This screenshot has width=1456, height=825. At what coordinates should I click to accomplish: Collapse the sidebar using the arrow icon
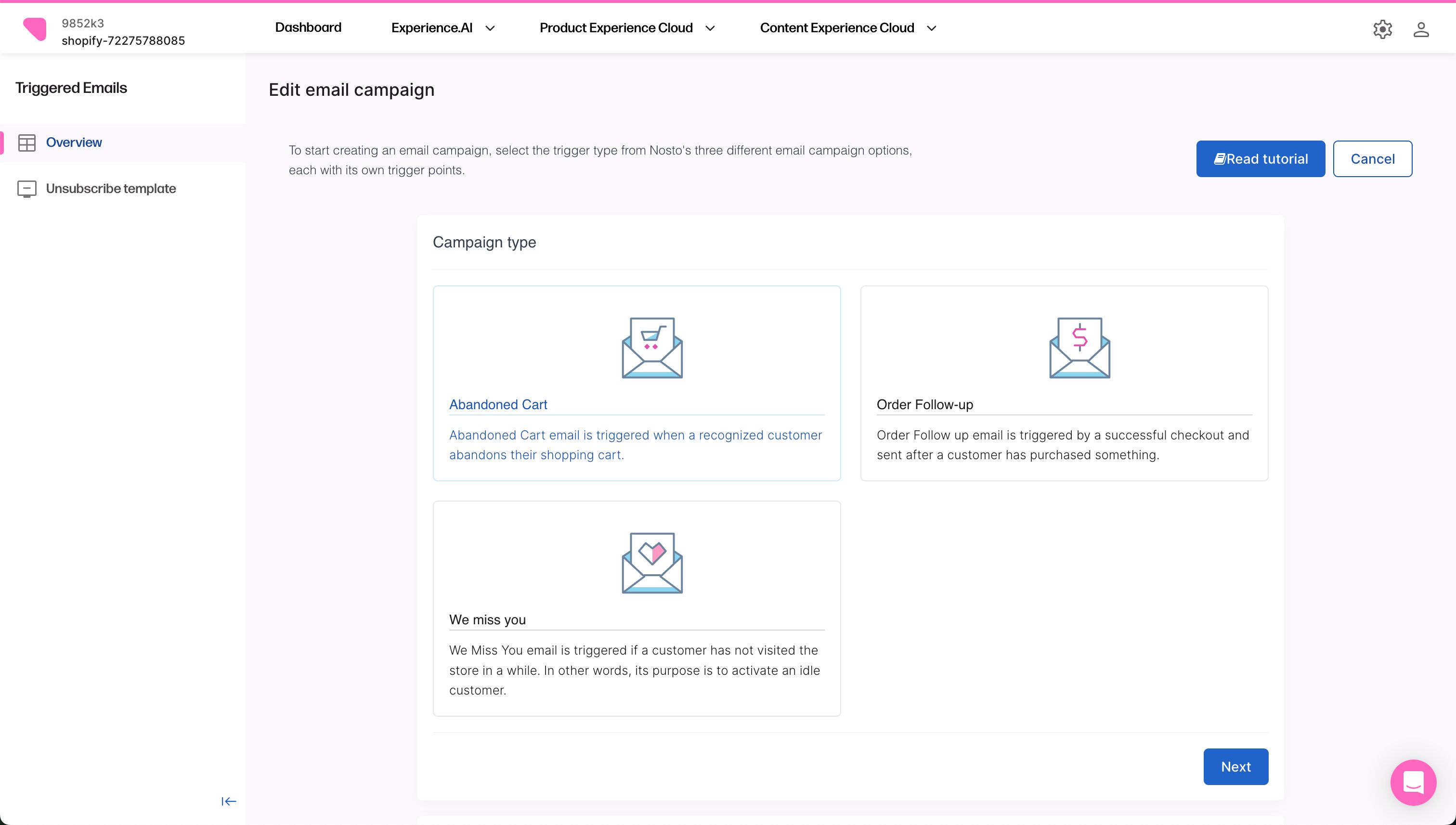tap(228, 801)
